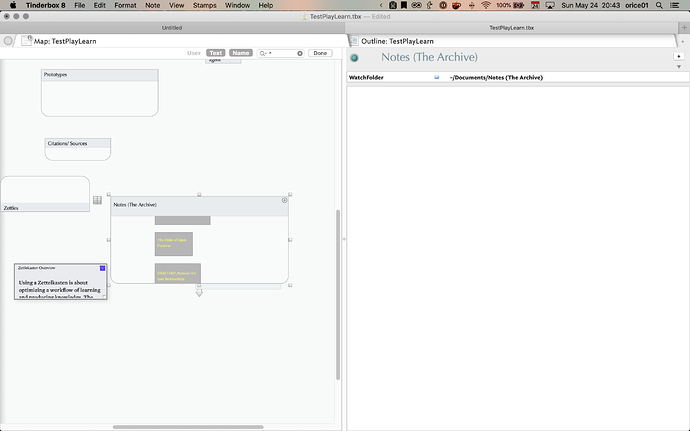Image resolution: width=690 pixels, height=431 pixels.
Task: Open the File menu
Action: pos(80,5)
